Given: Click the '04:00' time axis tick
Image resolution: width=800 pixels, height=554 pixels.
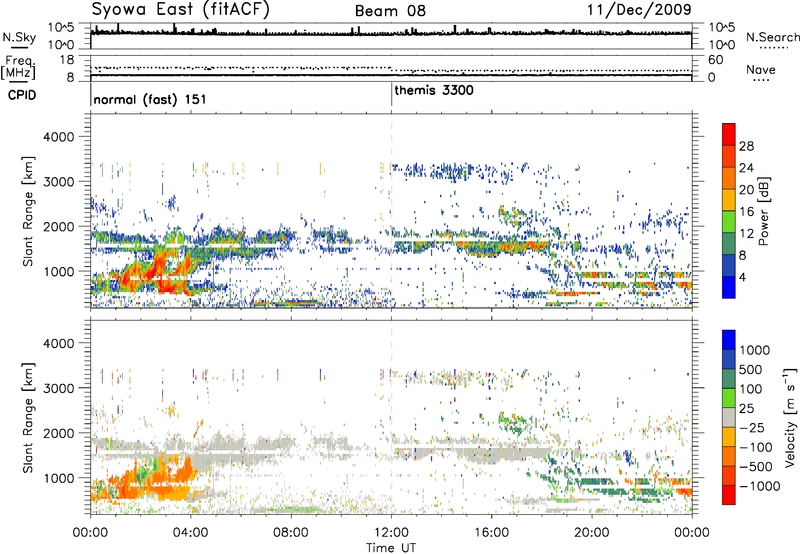Looking at the screenshot, I should tap(191, 533).
